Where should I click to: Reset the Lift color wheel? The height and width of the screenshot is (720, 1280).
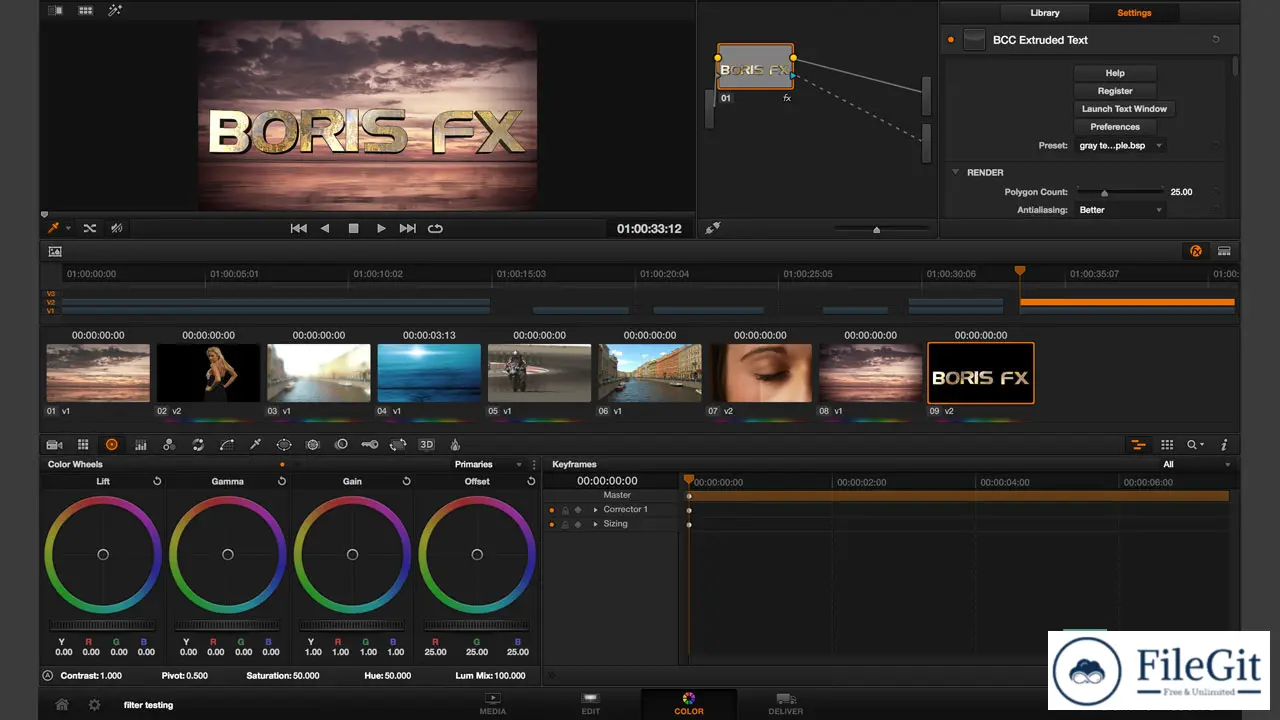(157, 481)
